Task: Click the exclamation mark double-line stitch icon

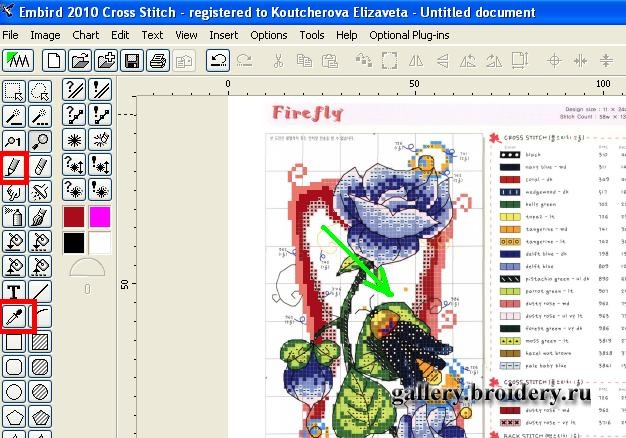Action: pyautogui.click(x=100, y=89)
